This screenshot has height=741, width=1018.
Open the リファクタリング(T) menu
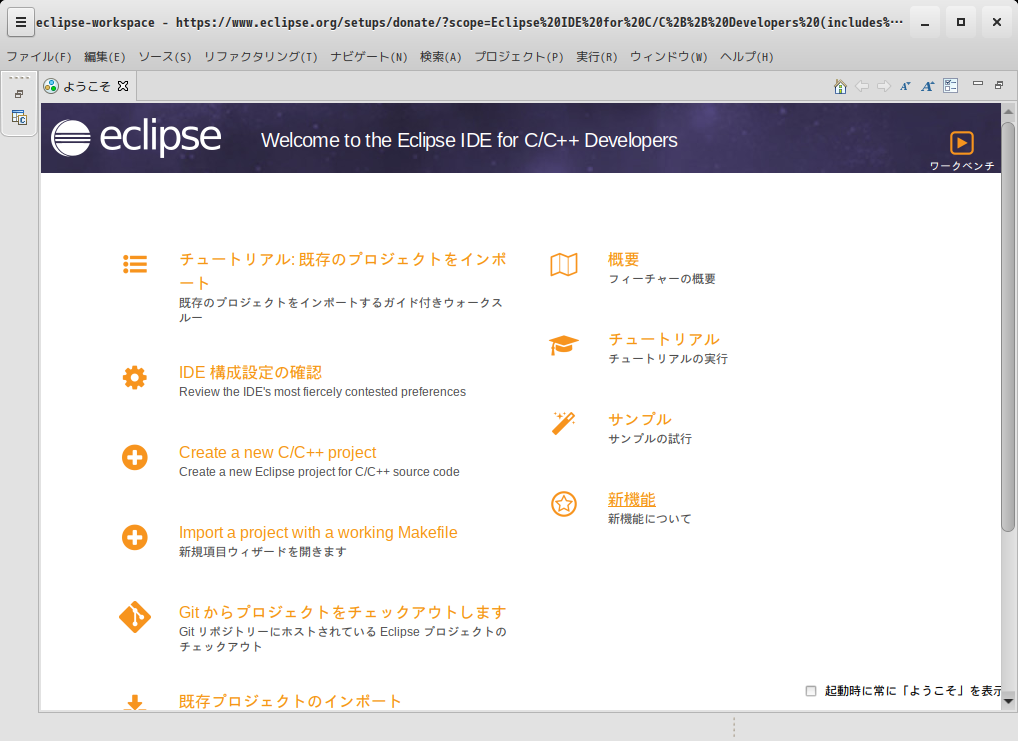click(261, 57)
